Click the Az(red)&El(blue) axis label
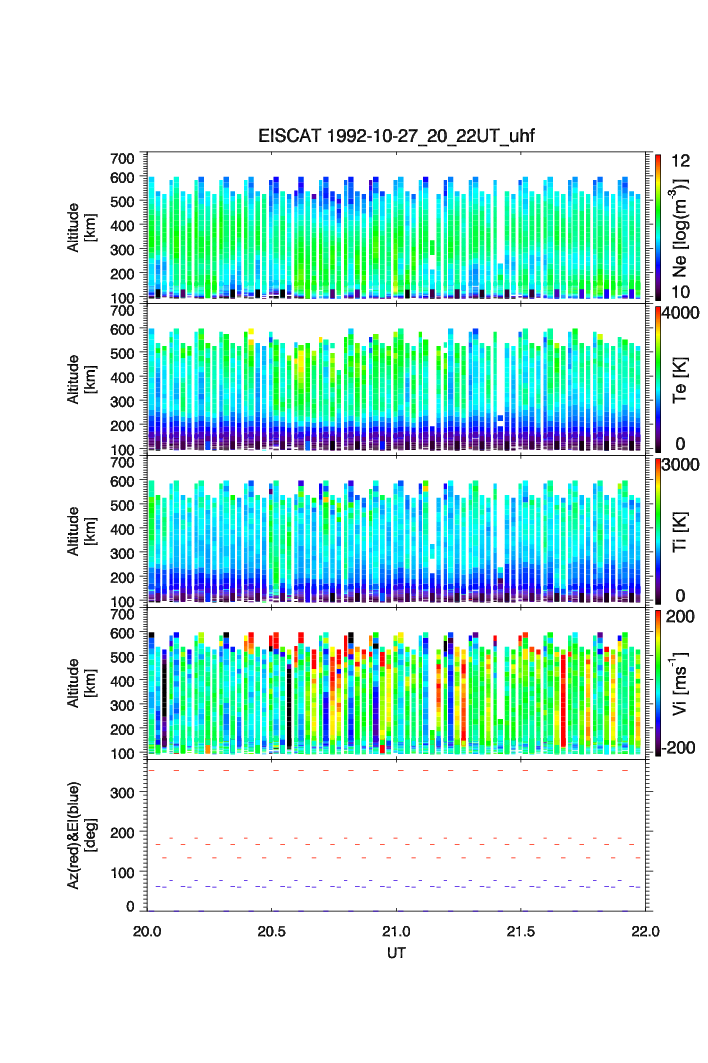This screenshot has height=1063, width=708. 81,835
